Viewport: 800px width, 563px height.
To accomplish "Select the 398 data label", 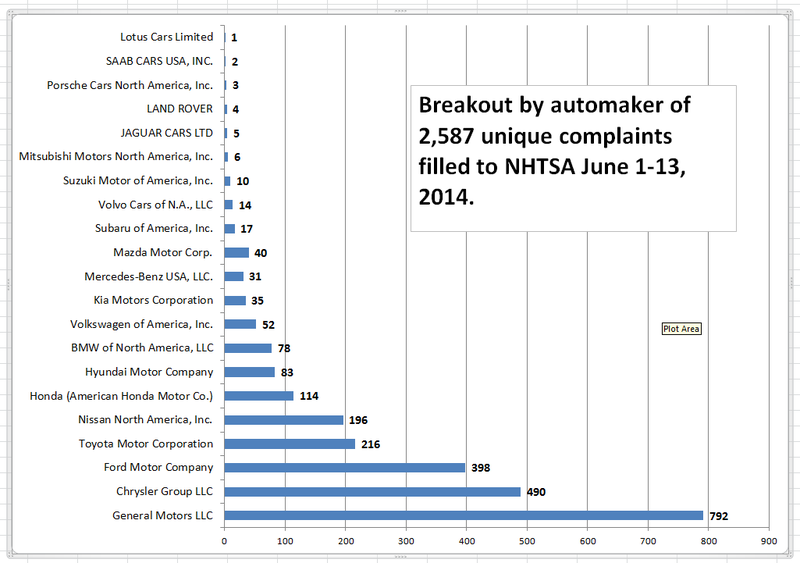I will click(x=481, y=468).
